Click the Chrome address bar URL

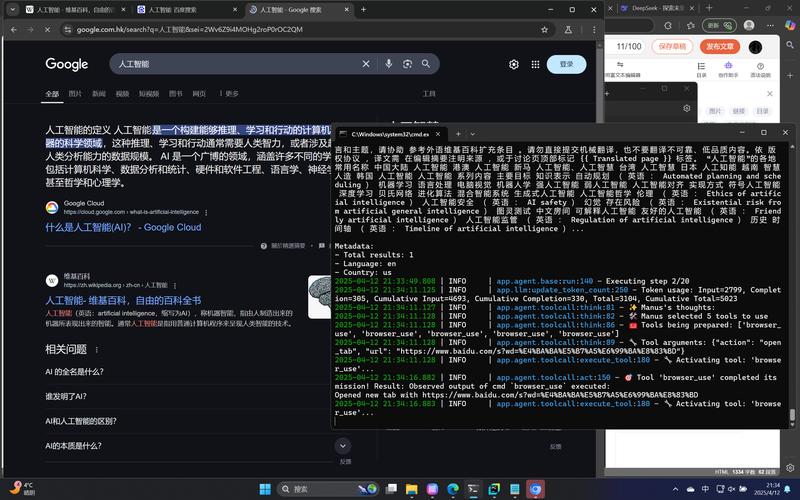click(189, 30)
